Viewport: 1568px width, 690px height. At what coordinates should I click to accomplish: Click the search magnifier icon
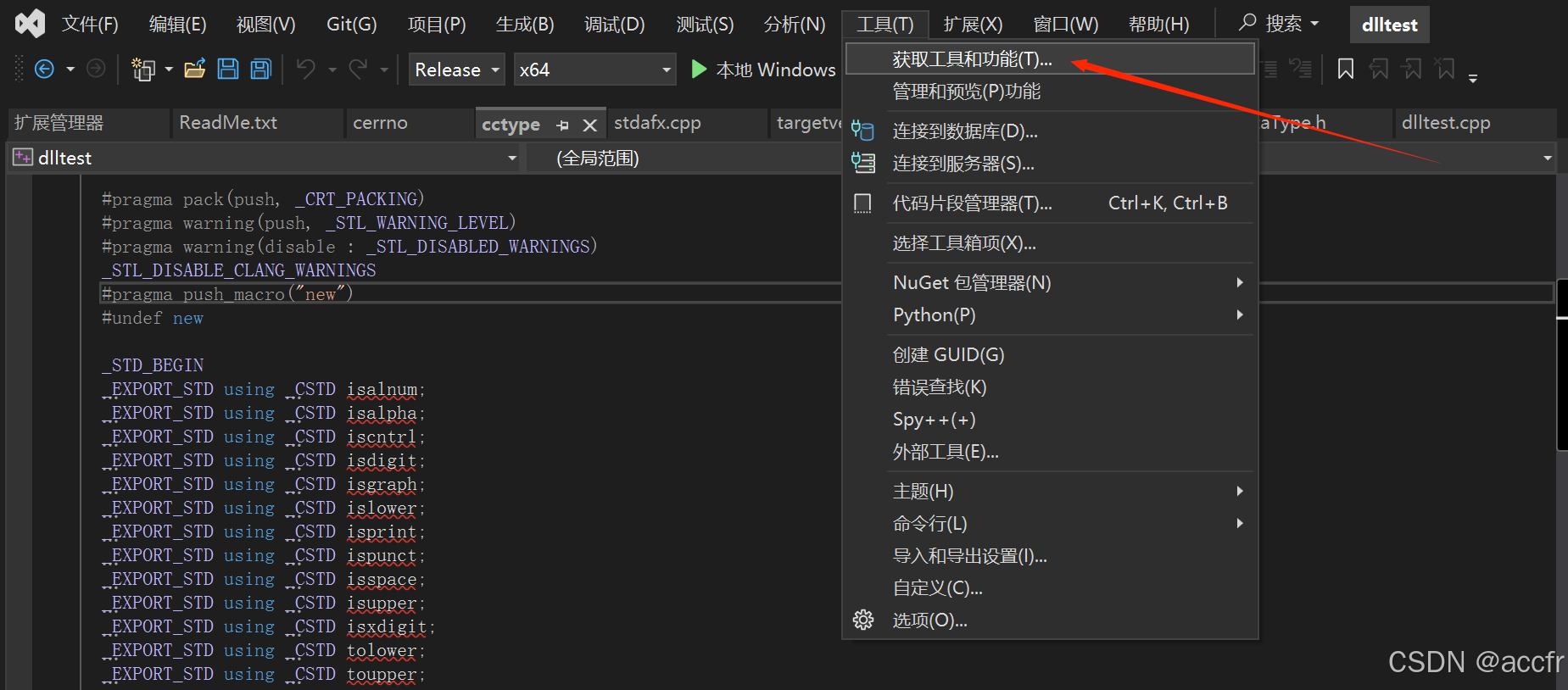(1247, 23)
